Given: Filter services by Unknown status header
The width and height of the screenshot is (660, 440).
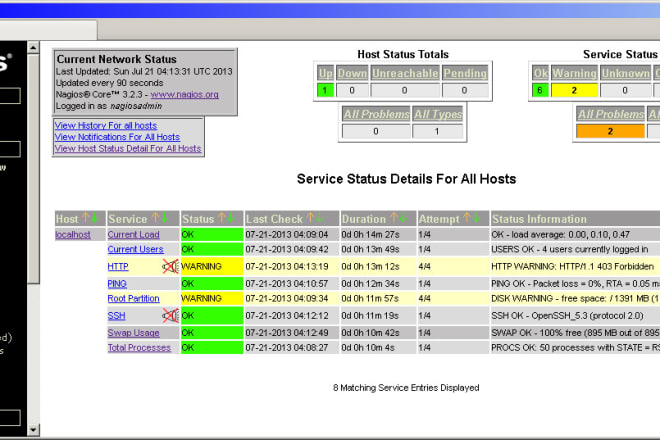Looking at the screenshot, I should click(x=625, y=73).
